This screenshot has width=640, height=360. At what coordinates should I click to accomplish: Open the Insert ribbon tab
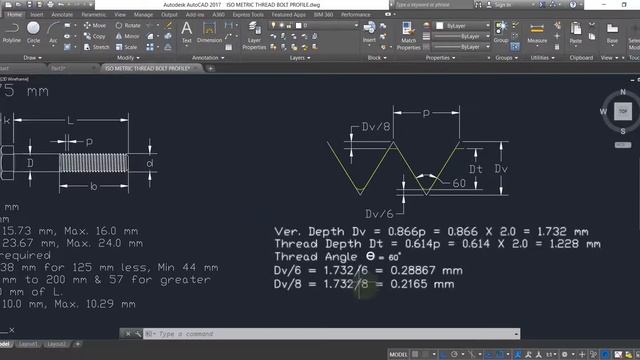37,15
